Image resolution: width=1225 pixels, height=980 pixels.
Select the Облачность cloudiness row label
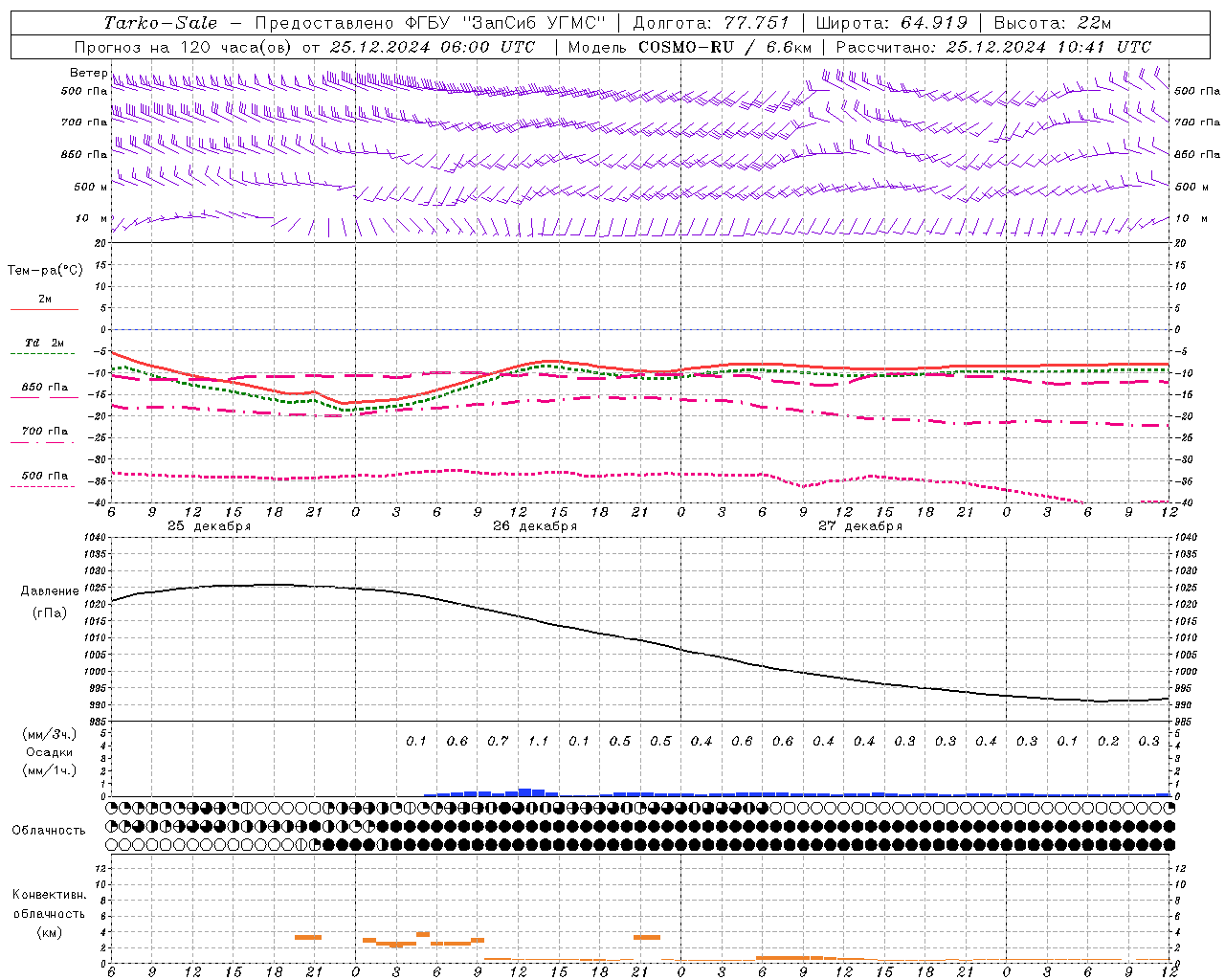tap(49, 830)
